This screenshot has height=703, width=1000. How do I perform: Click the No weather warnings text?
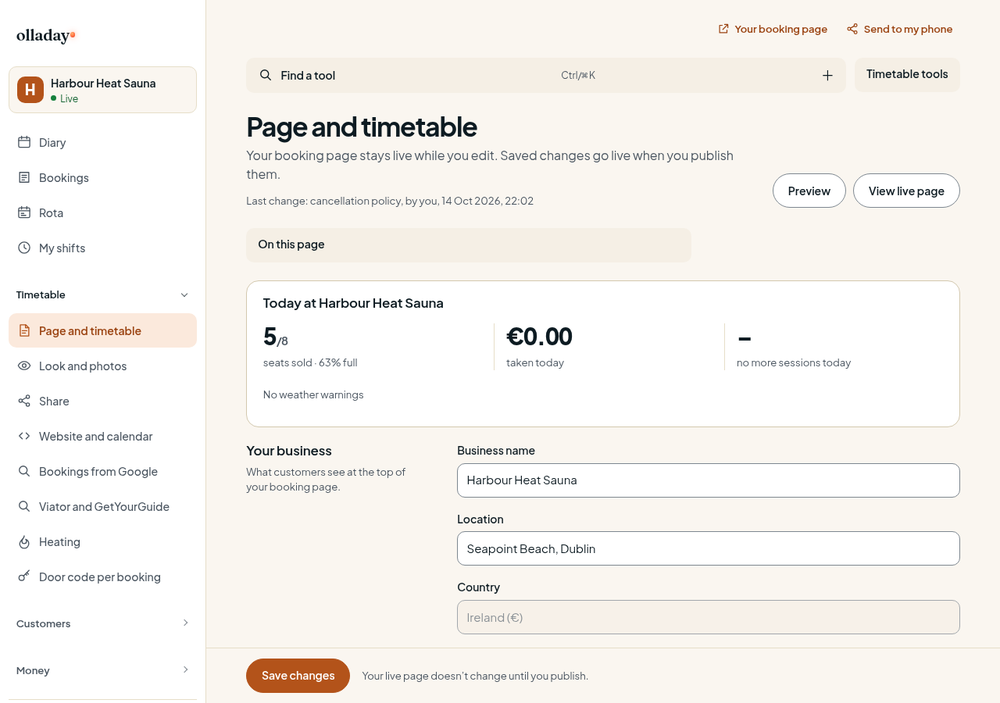pos(313,395)
